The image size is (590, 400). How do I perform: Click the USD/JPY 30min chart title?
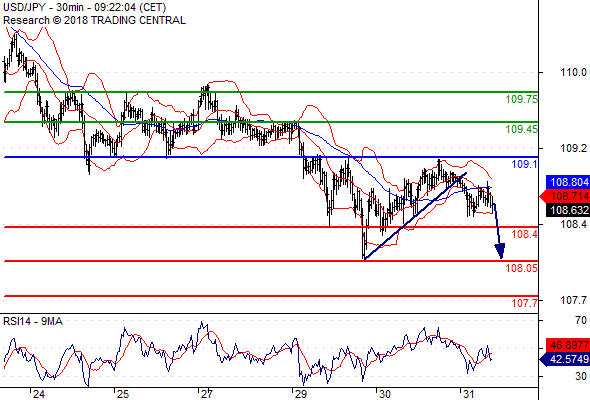pyautogui.click(x=85, y=7)
